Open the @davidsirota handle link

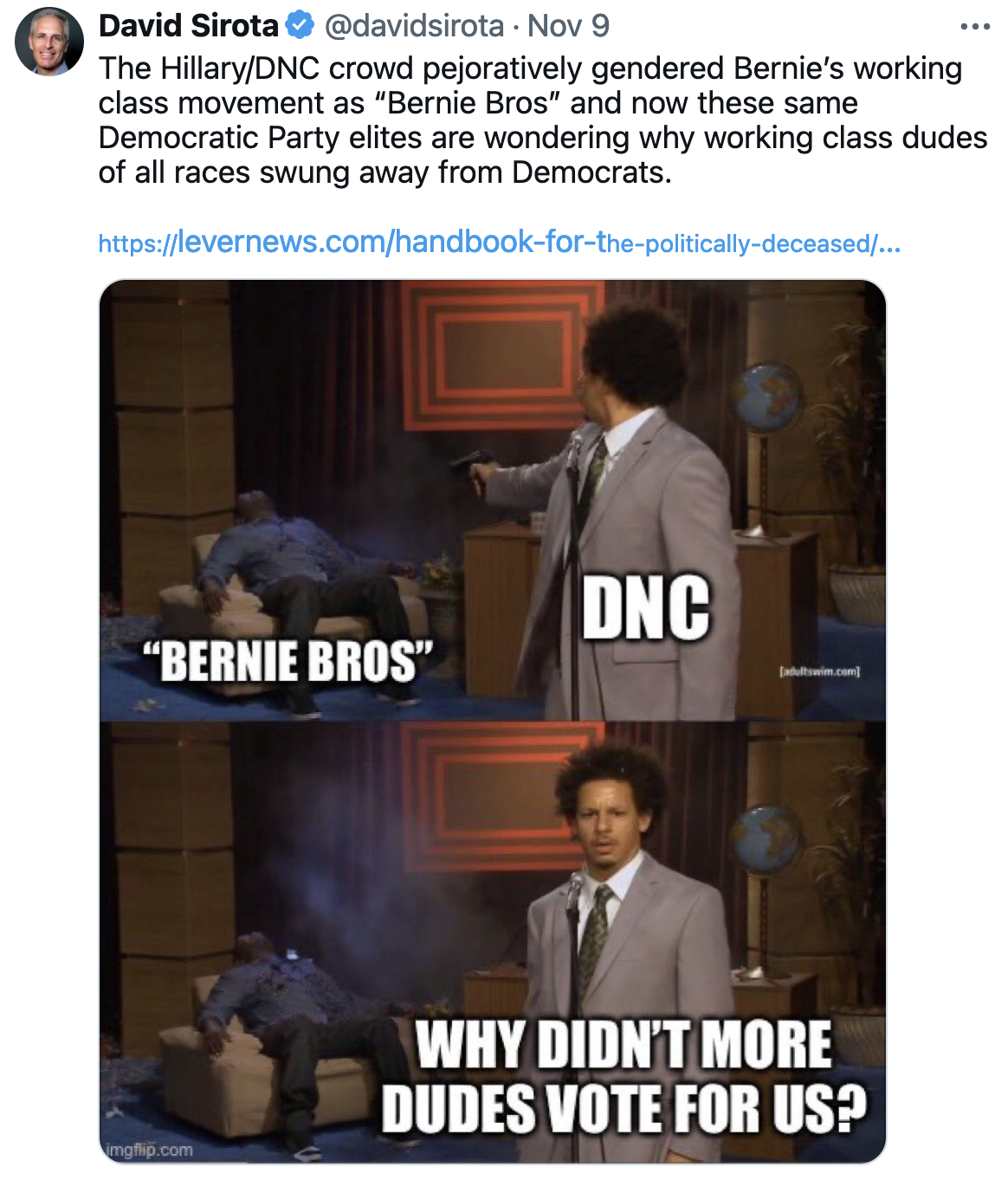(x=414, y=26)
